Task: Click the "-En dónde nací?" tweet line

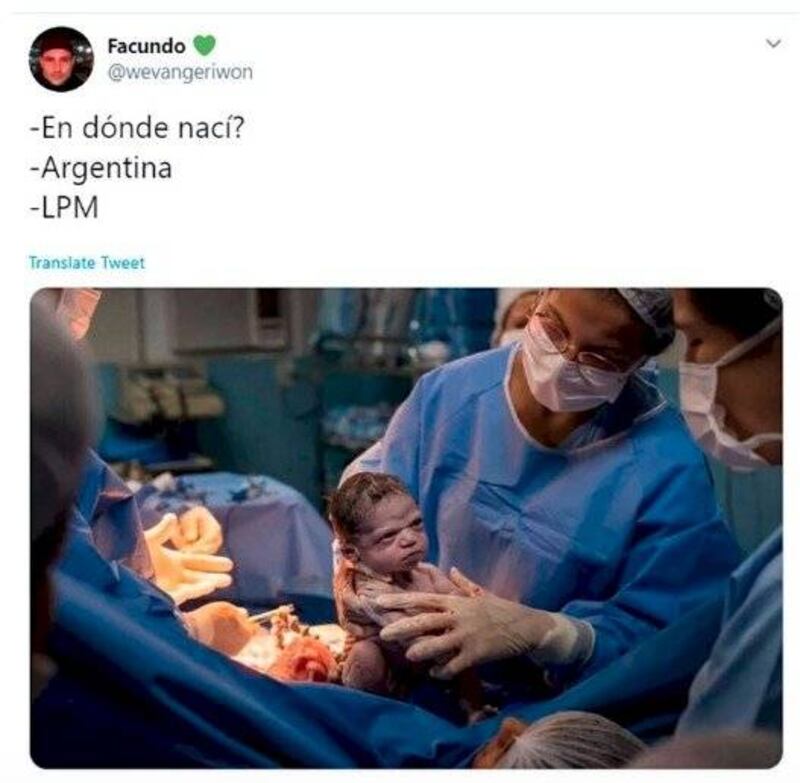Action: [138, 128]
